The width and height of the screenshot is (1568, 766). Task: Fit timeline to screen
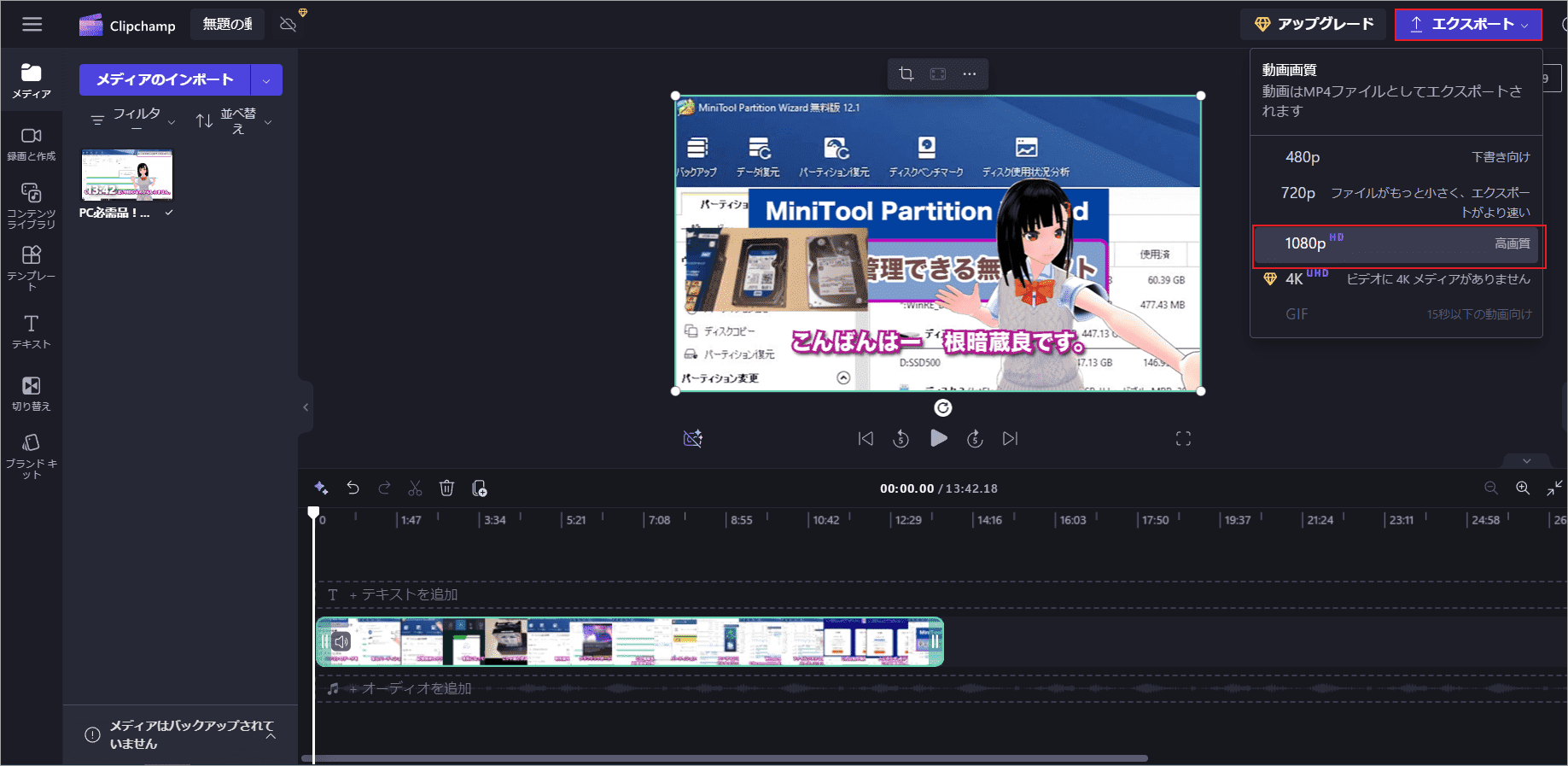tap(1554, 488)
